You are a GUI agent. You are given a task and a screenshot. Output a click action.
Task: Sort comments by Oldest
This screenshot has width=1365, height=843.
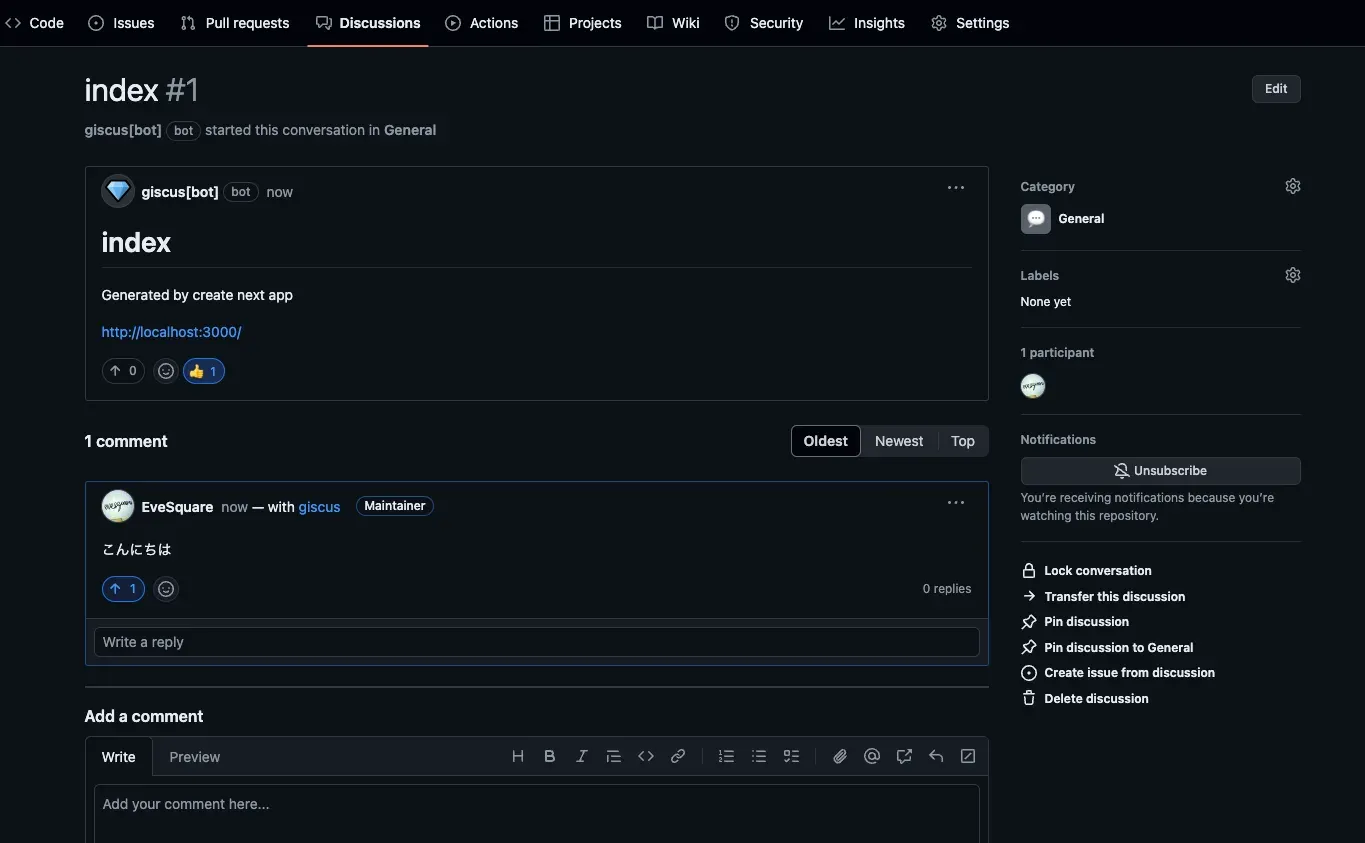tap(826, 441)
